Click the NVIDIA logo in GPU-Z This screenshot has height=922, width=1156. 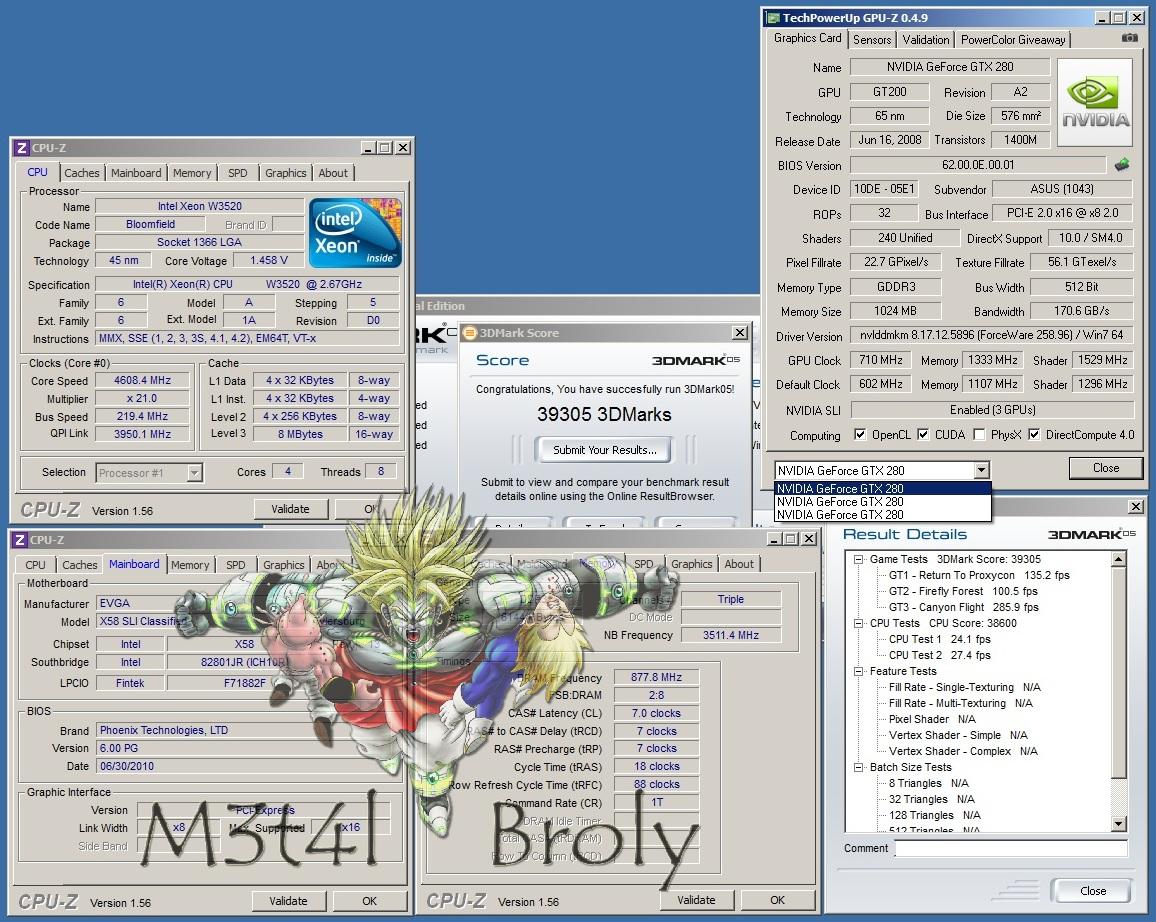1095,102
